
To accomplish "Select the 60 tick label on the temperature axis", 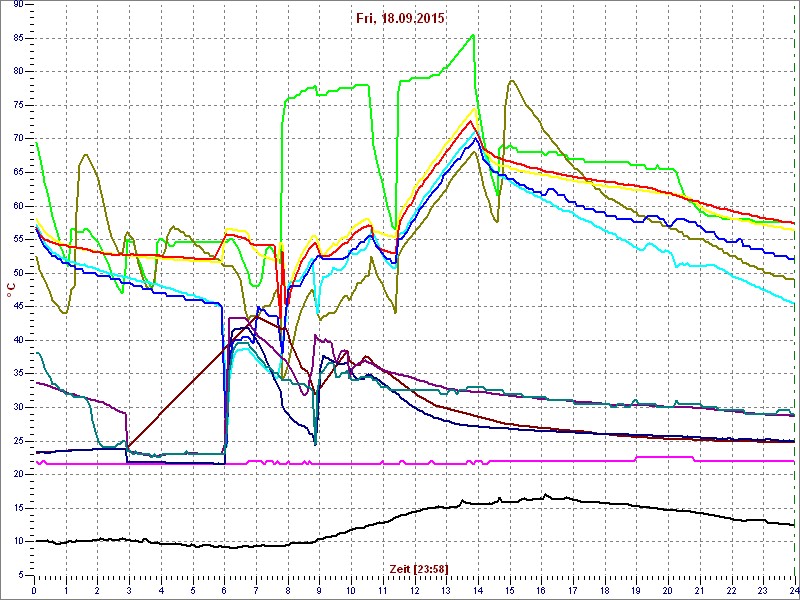I will tap(17, 206).
